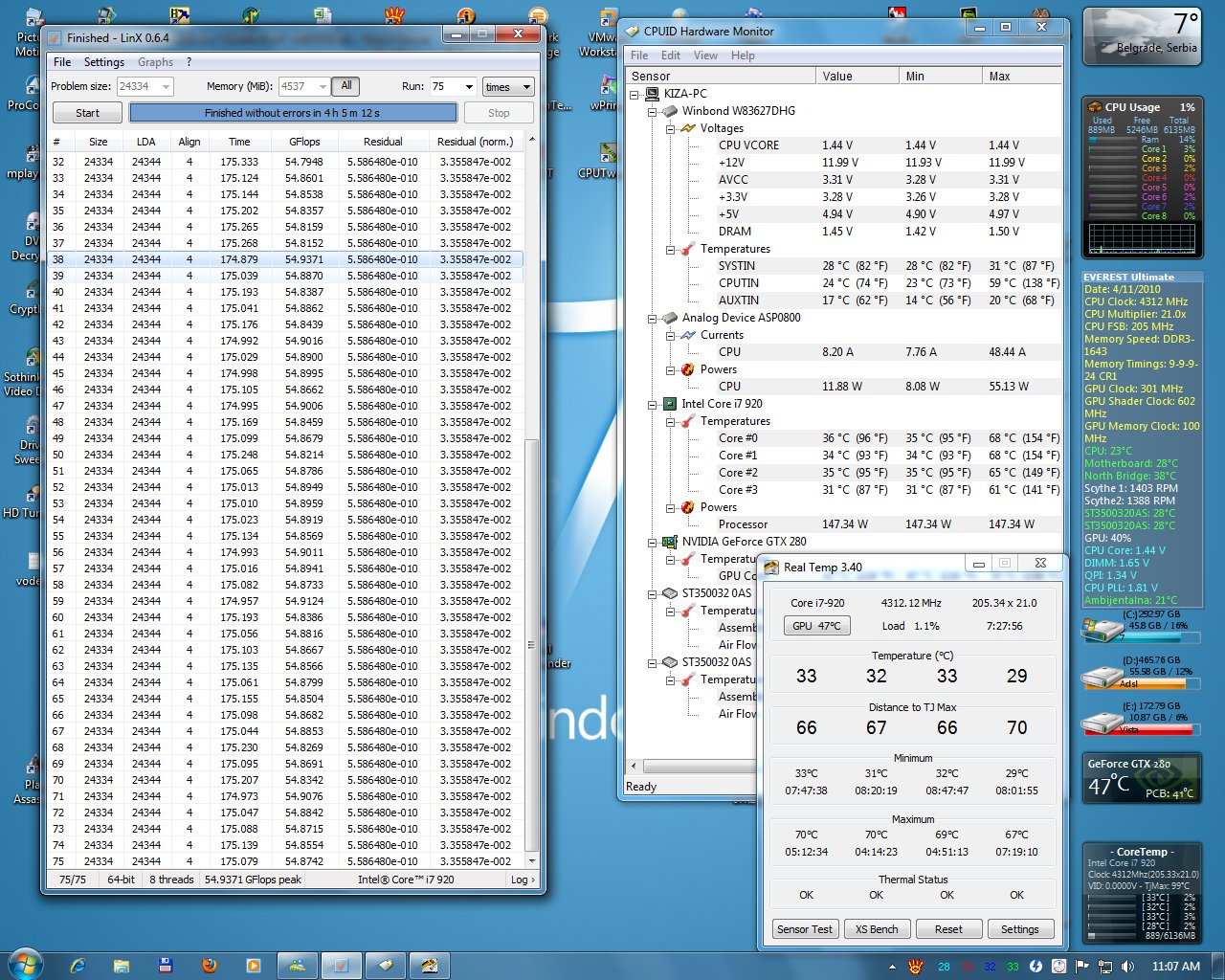Open the media player icon on the taskbar
Screen dimensions: 1225x980
click(254, 966)
